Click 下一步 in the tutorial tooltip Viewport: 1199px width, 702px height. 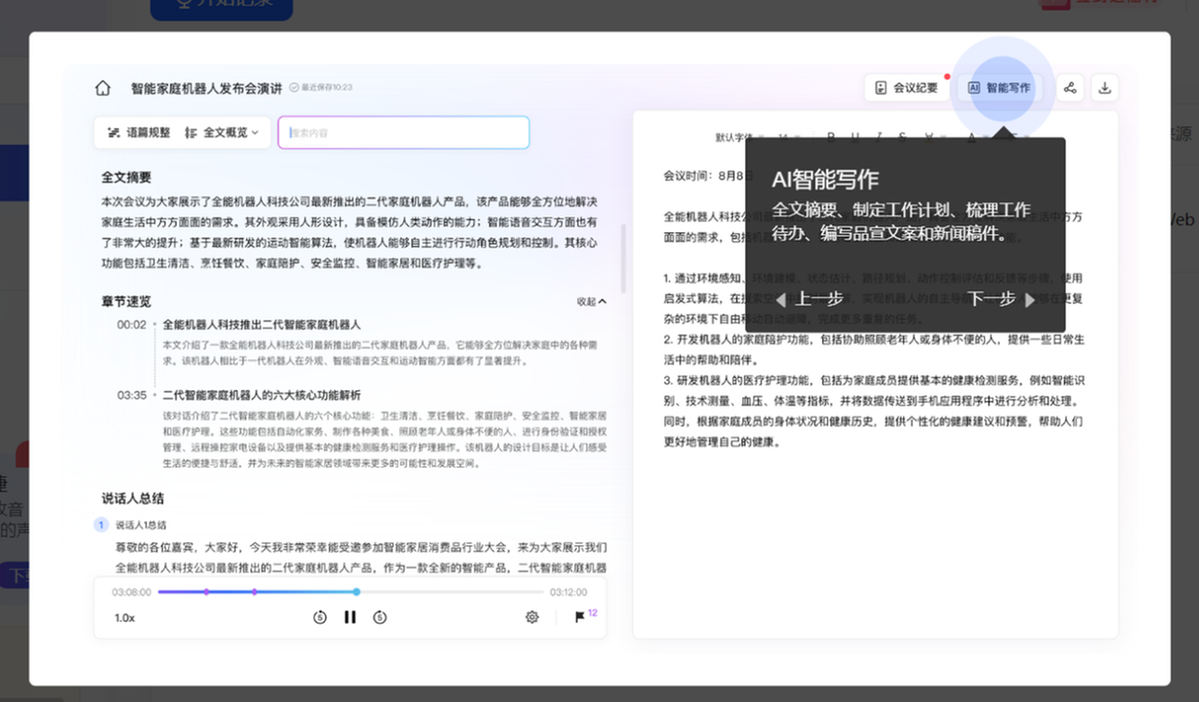click(x=1001, y=299)
